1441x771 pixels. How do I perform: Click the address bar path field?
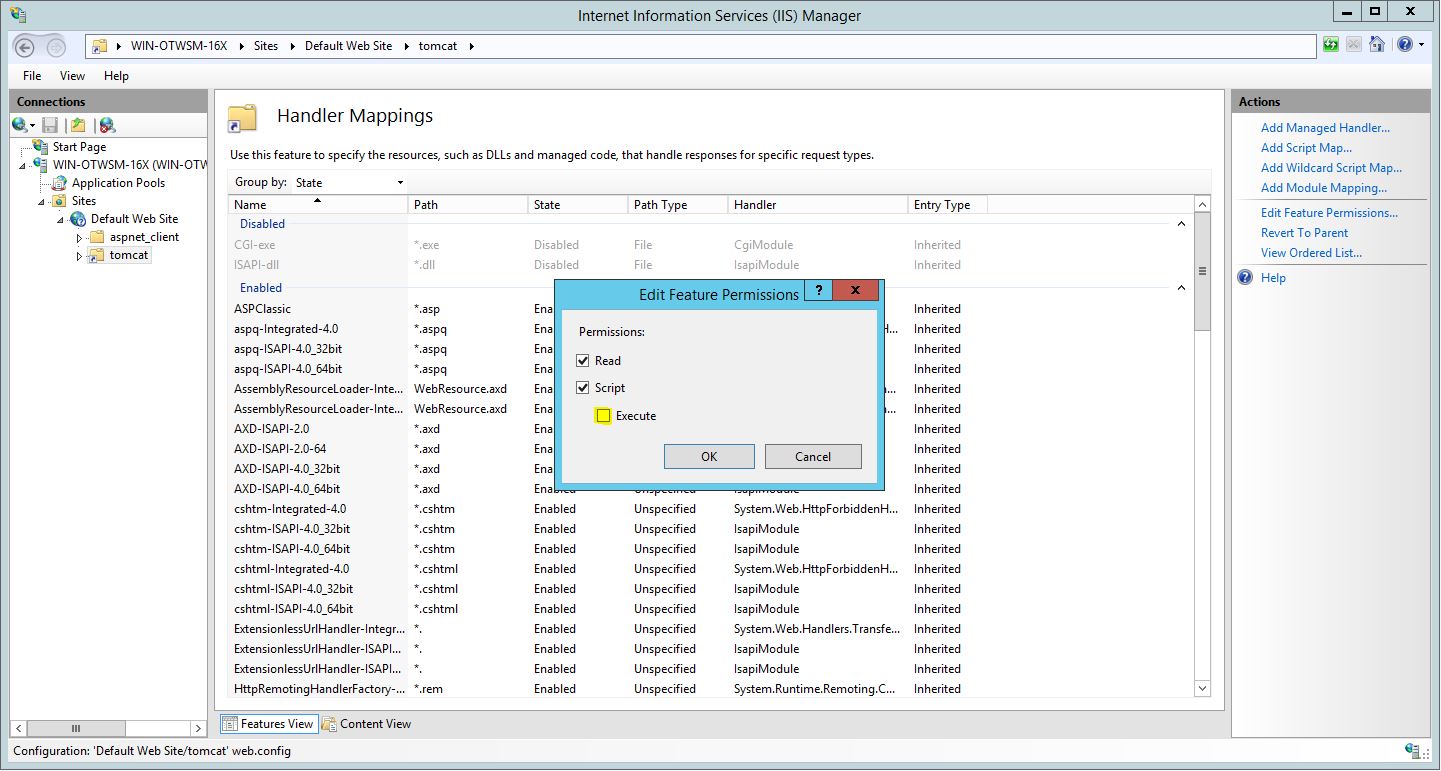click(x=701, y=46)
